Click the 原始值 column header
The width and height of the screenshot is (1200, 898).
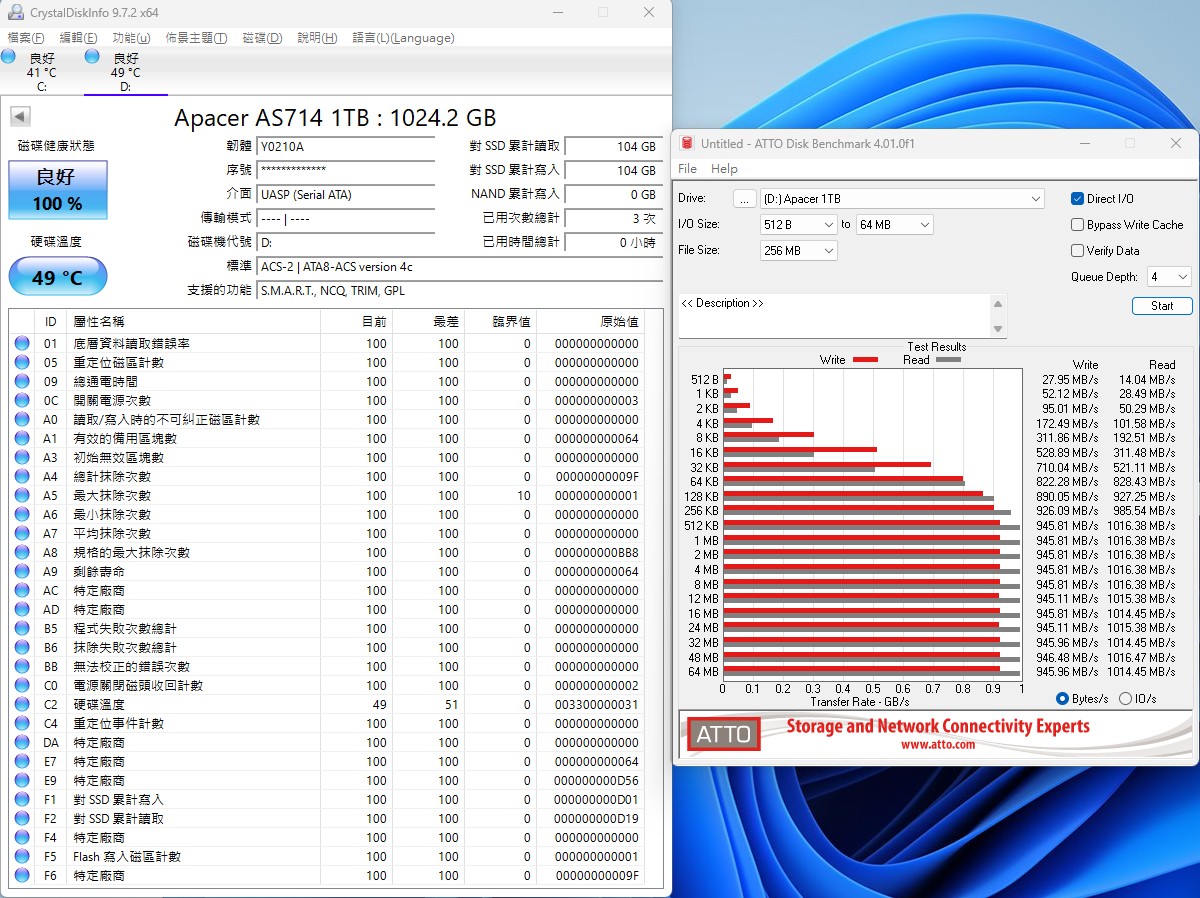pos(591,322)
